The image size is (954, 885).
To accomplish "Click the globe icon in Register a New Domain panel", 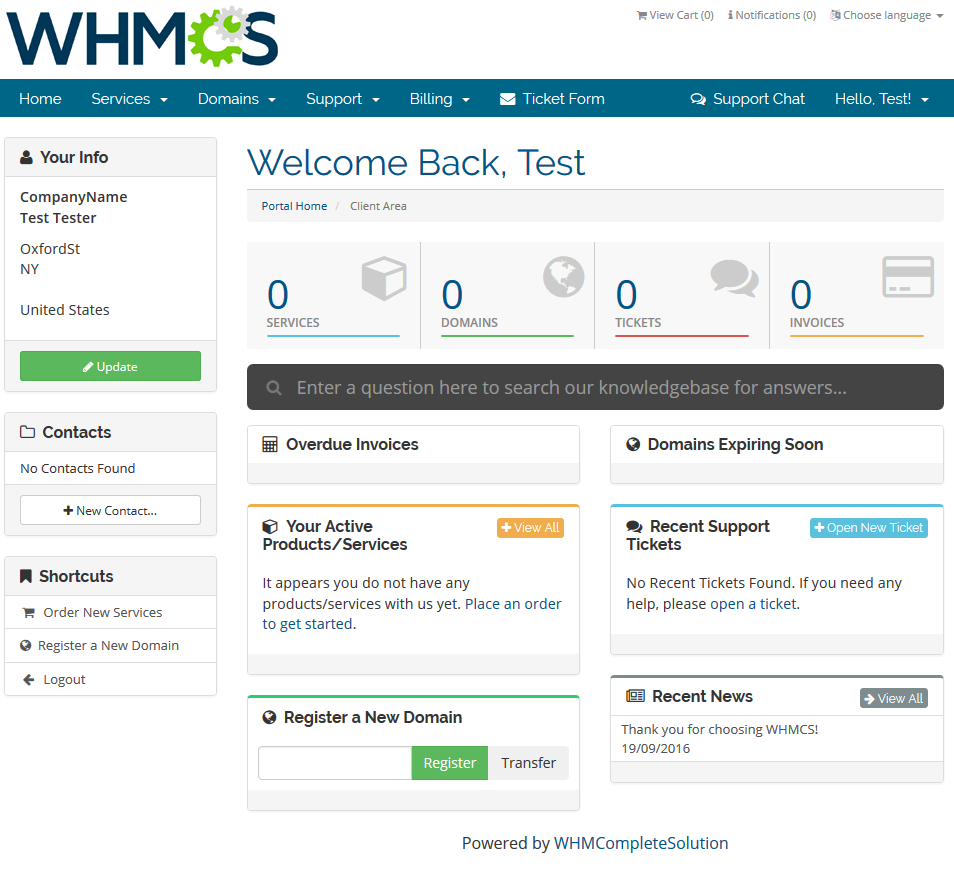I will (x=269, y=718).
